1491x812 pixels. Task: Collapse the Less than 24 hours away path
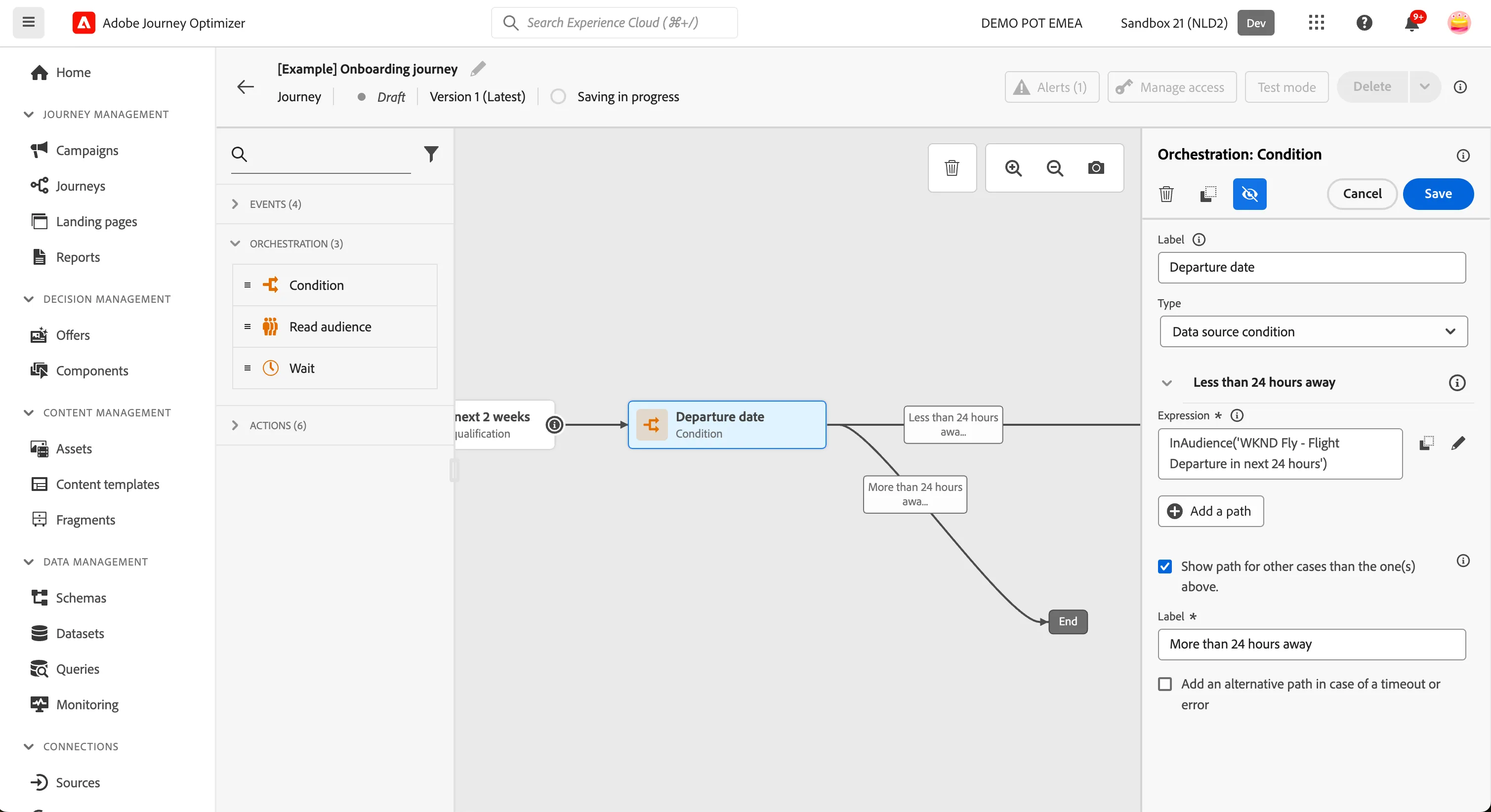pyautogui.click(x=1167, y=383)
